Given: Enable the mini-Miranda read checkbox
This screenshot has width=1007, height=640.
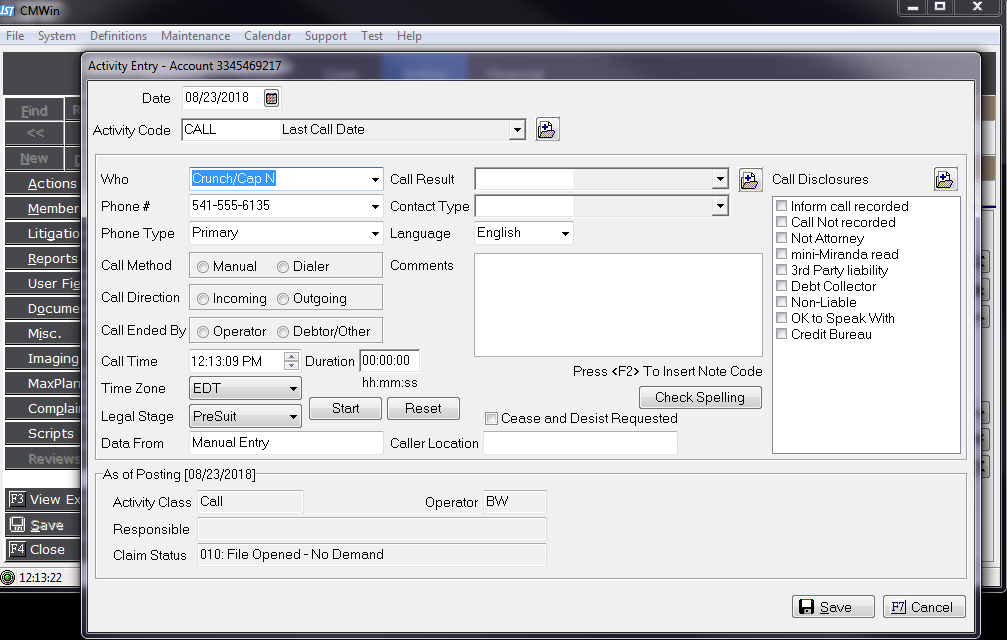Looking at the screenshot, I should click(782, 255).
